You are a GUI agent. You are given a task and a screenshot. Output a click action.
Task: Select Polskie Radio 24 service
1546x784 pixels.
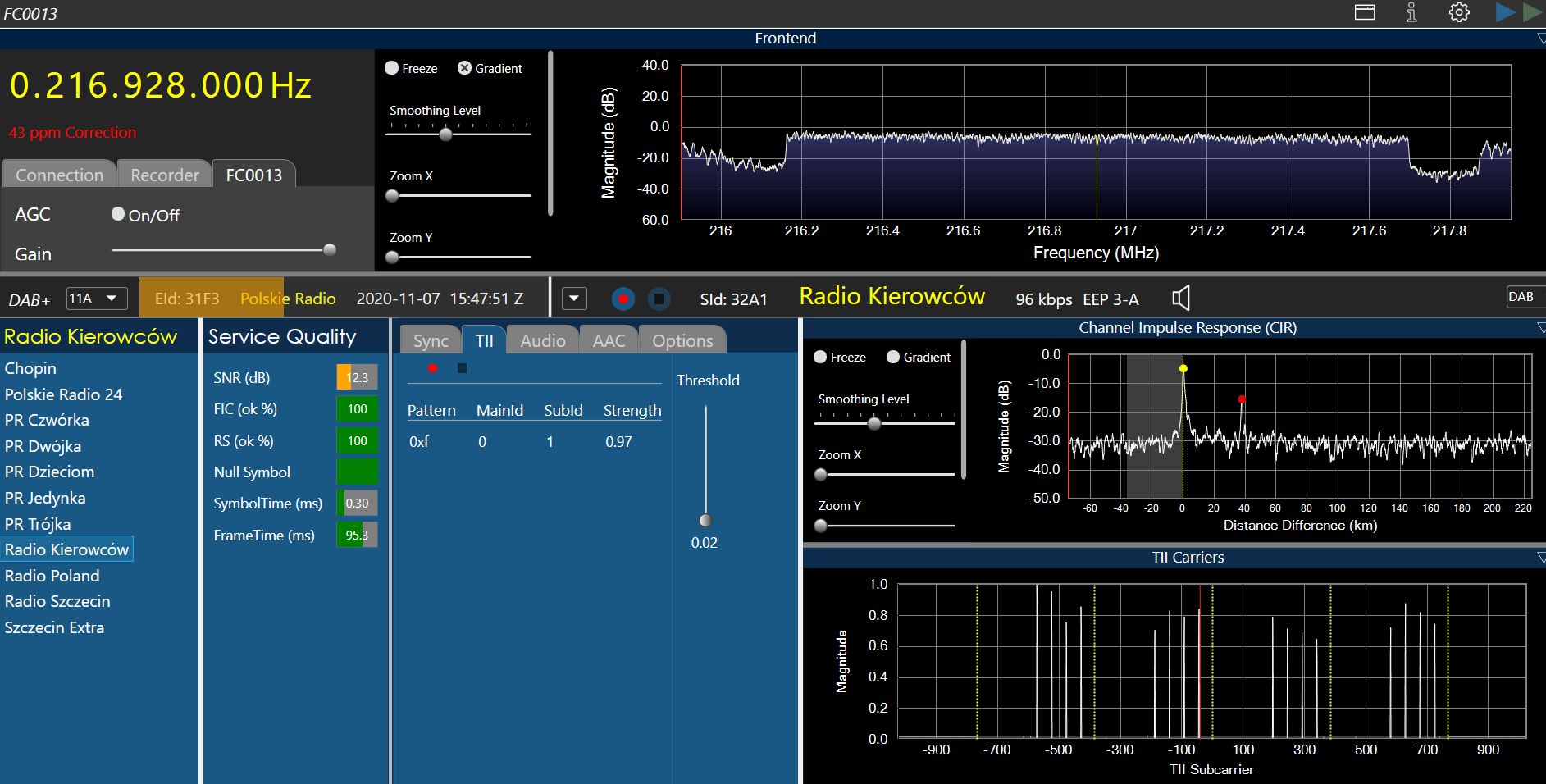coord(63,394)
